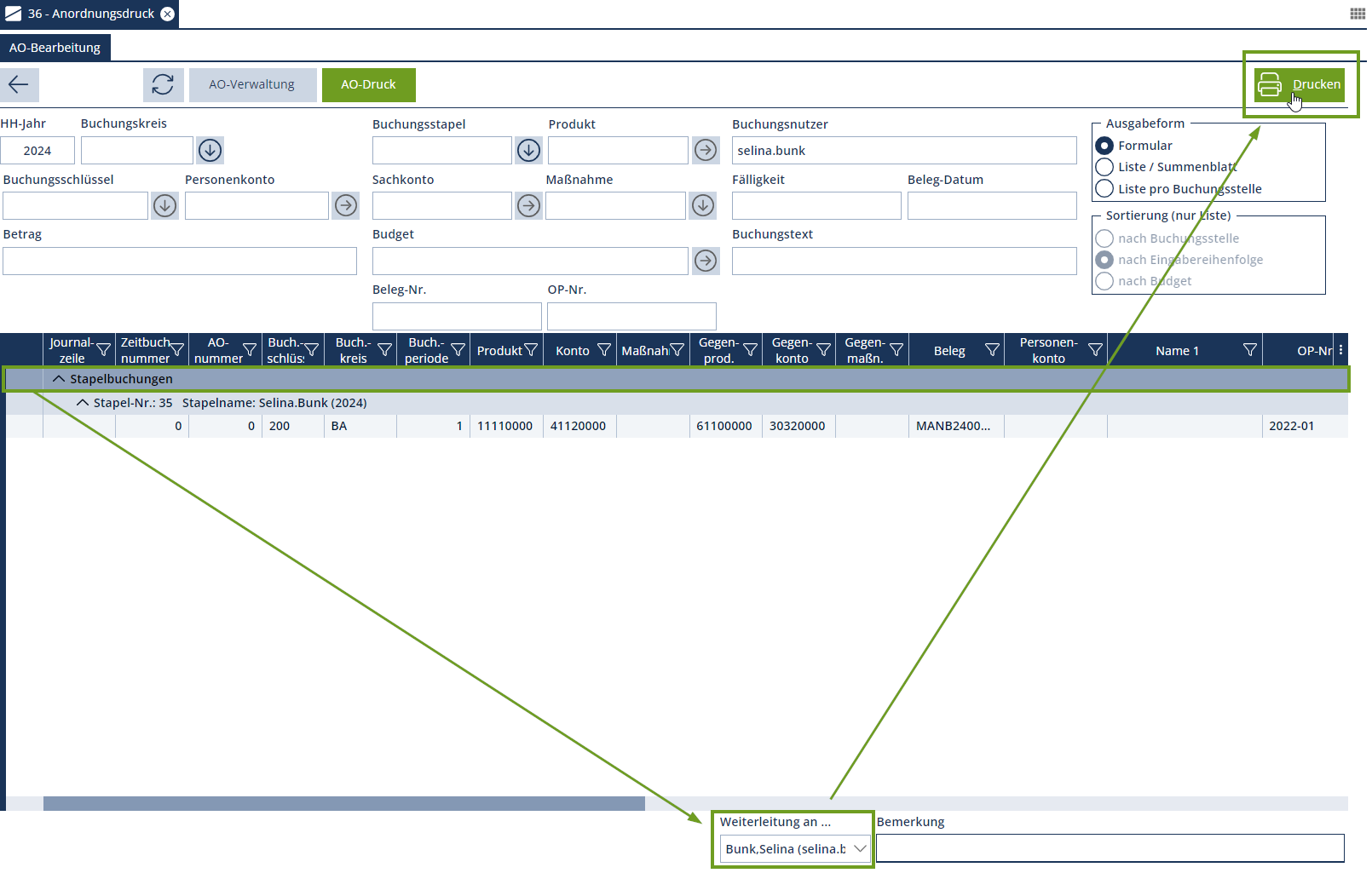Select the Formular output option

tap(1104, 146)
